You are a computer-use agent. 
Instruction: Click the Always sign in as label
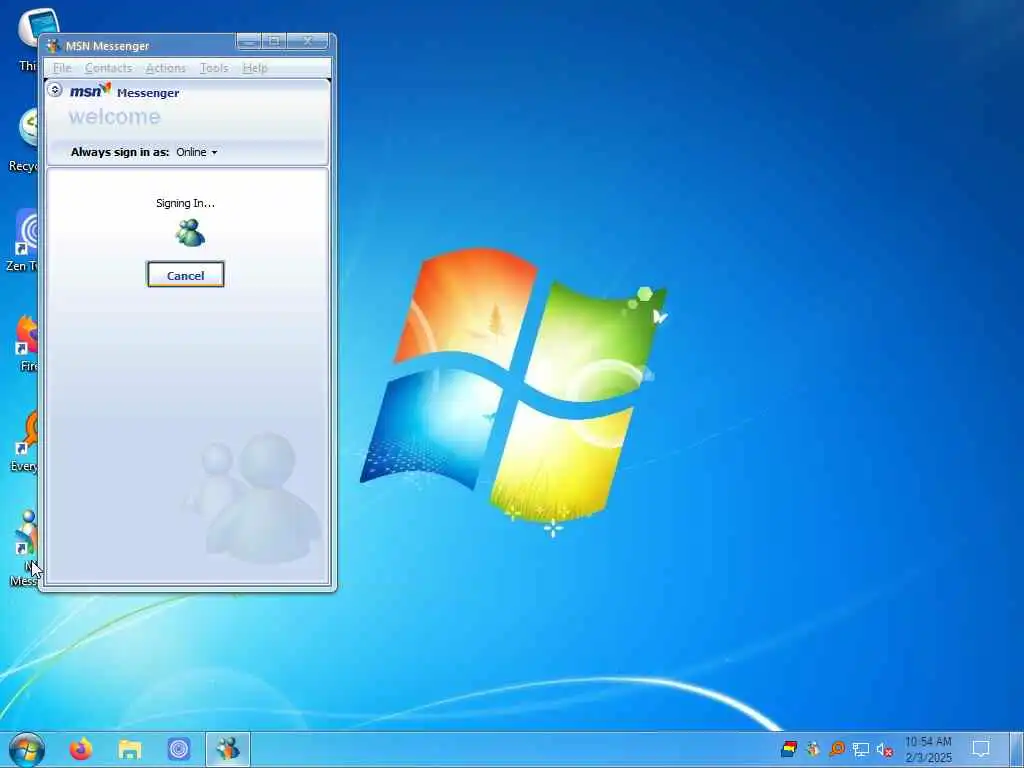pos(120,152)
